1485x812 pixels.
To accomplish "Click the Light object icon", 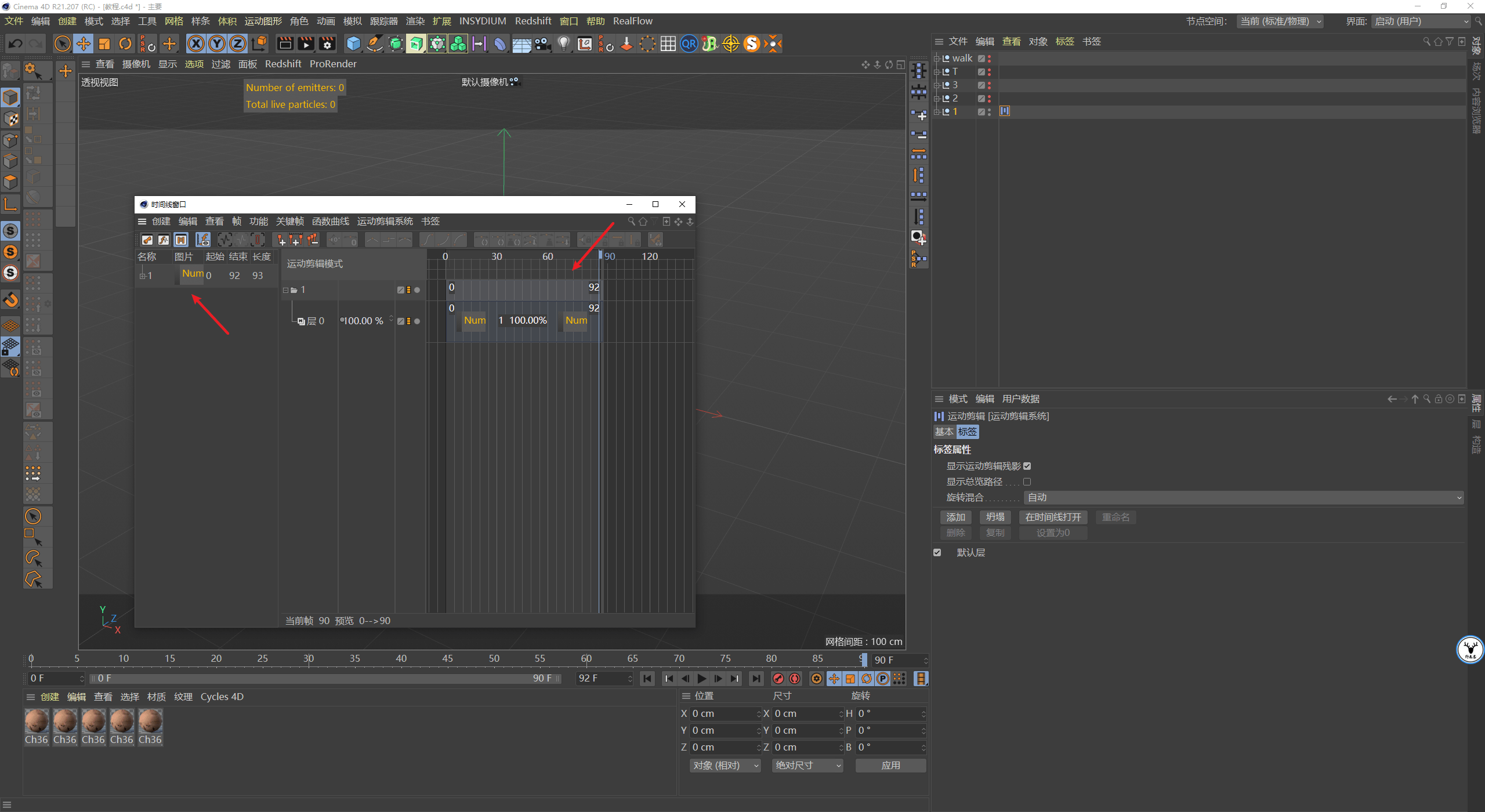I will 563,44.
